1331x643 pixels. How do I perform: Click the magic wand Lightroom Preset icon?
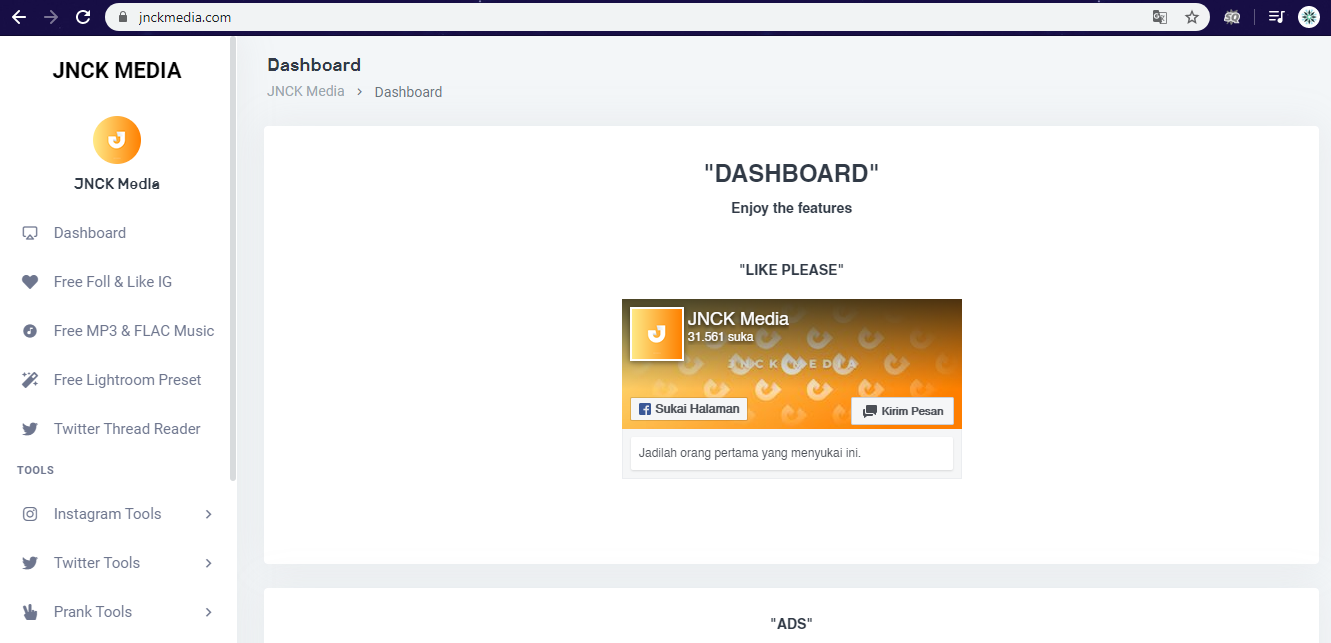click(30, 380)
